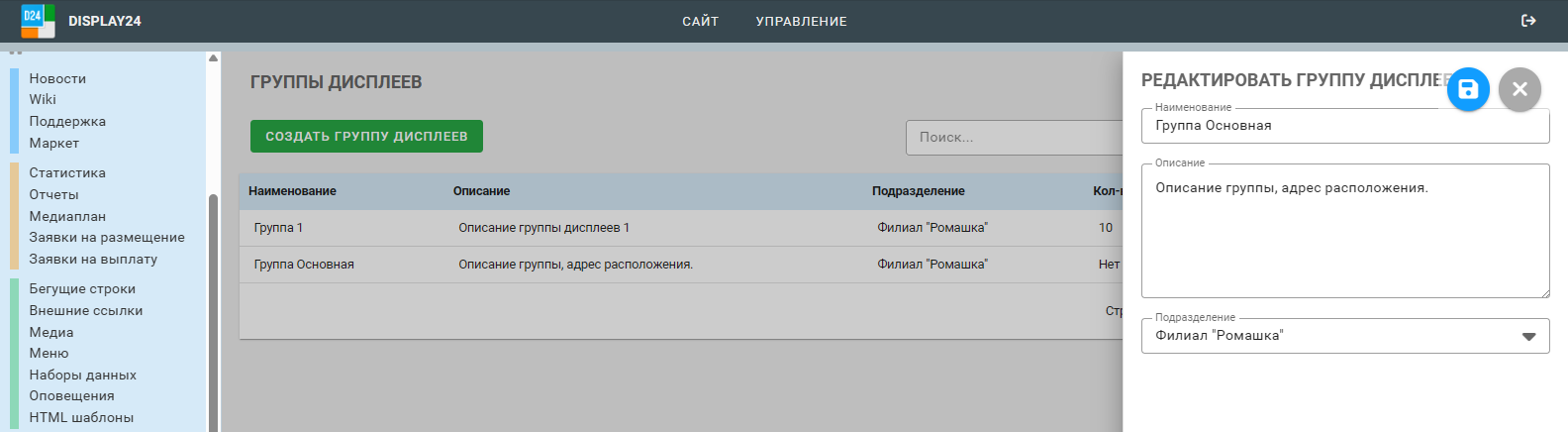Open HTML шаблоны sidebar link
The height and width of the screenshot is (432, 1568).
(81, 417)
